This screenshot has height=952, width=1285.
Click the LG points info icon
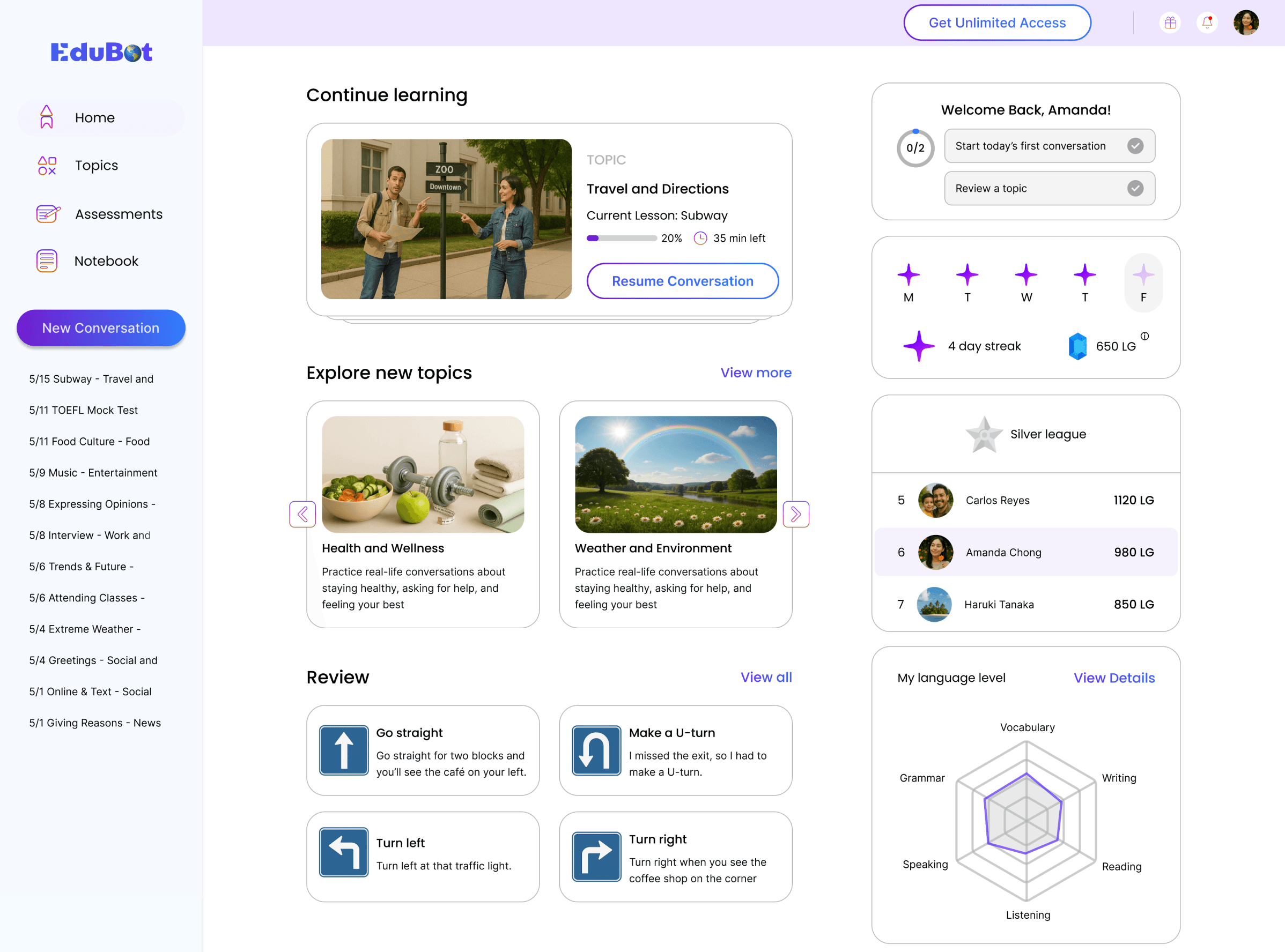click(x=1144, y=336)
